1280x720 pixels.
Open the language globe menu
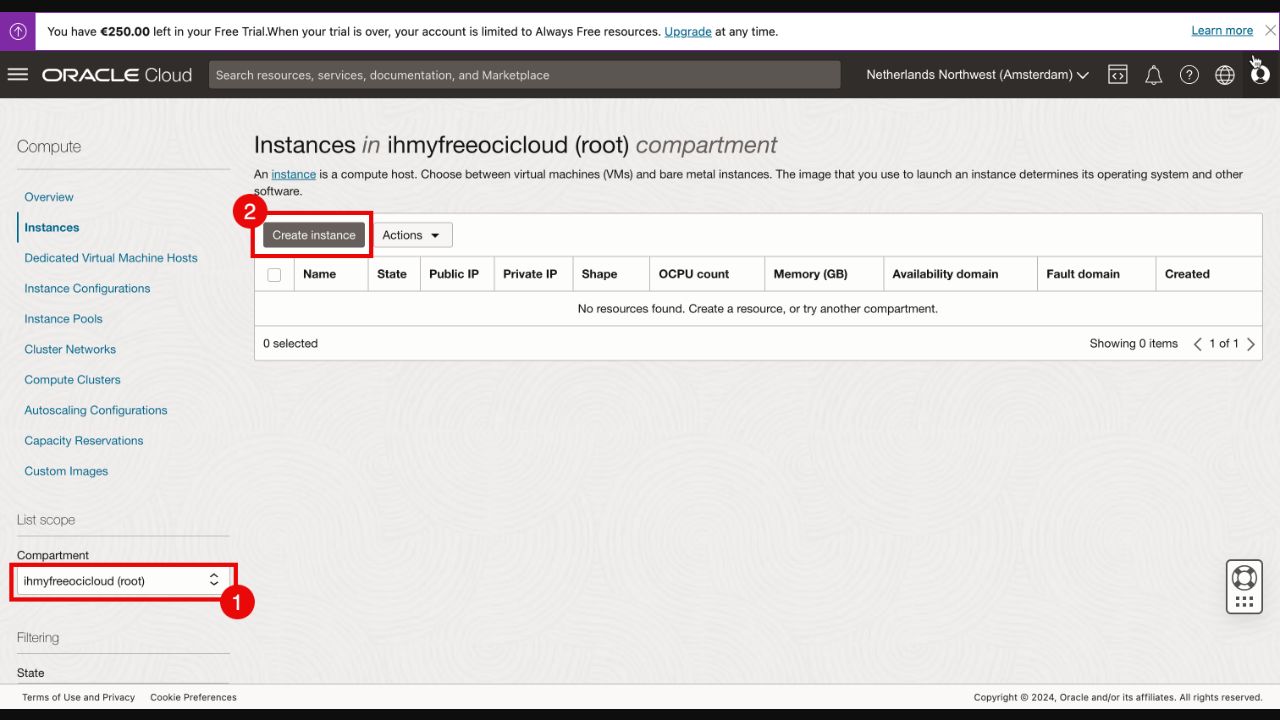(x=1225, y=75)
